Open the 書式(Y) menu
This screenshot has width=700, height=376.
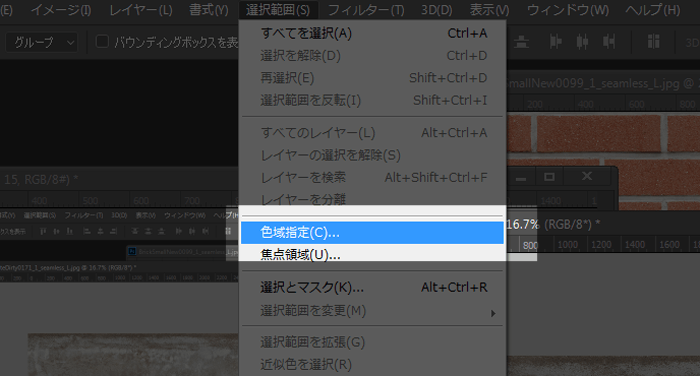click(208, 10)
